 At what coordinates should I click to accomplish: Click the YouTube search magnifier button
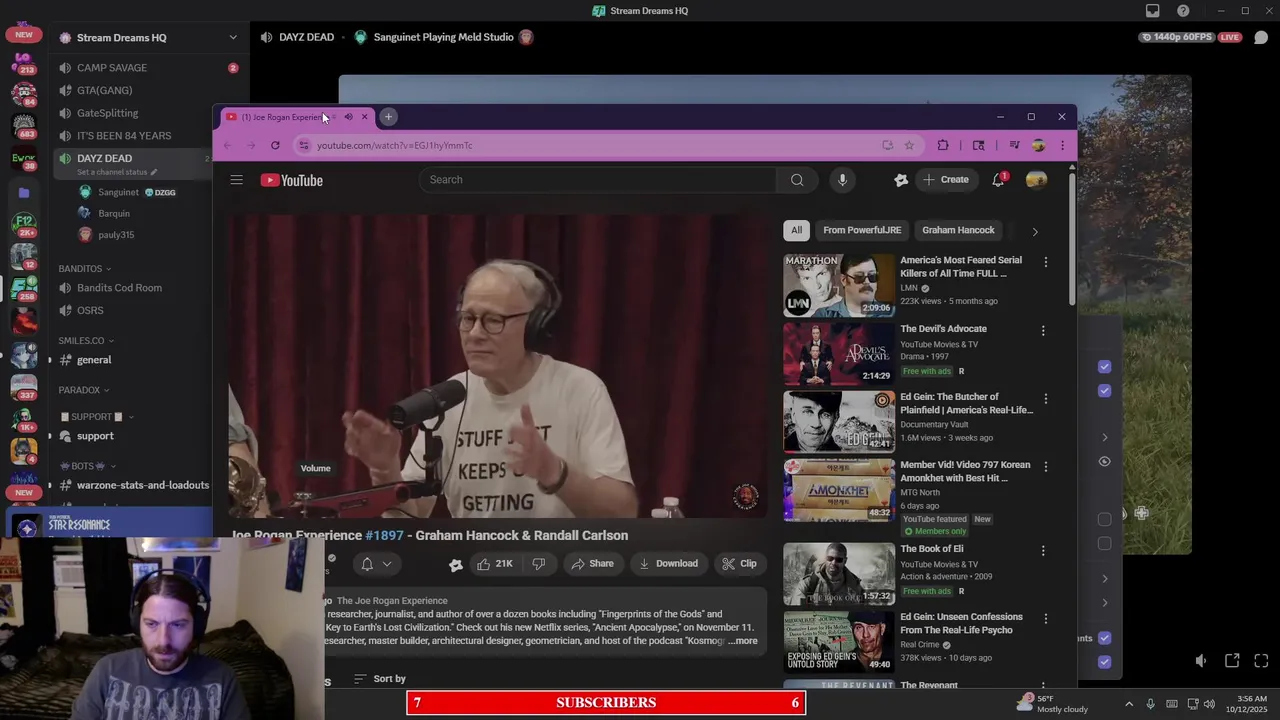tap(797, 180)
